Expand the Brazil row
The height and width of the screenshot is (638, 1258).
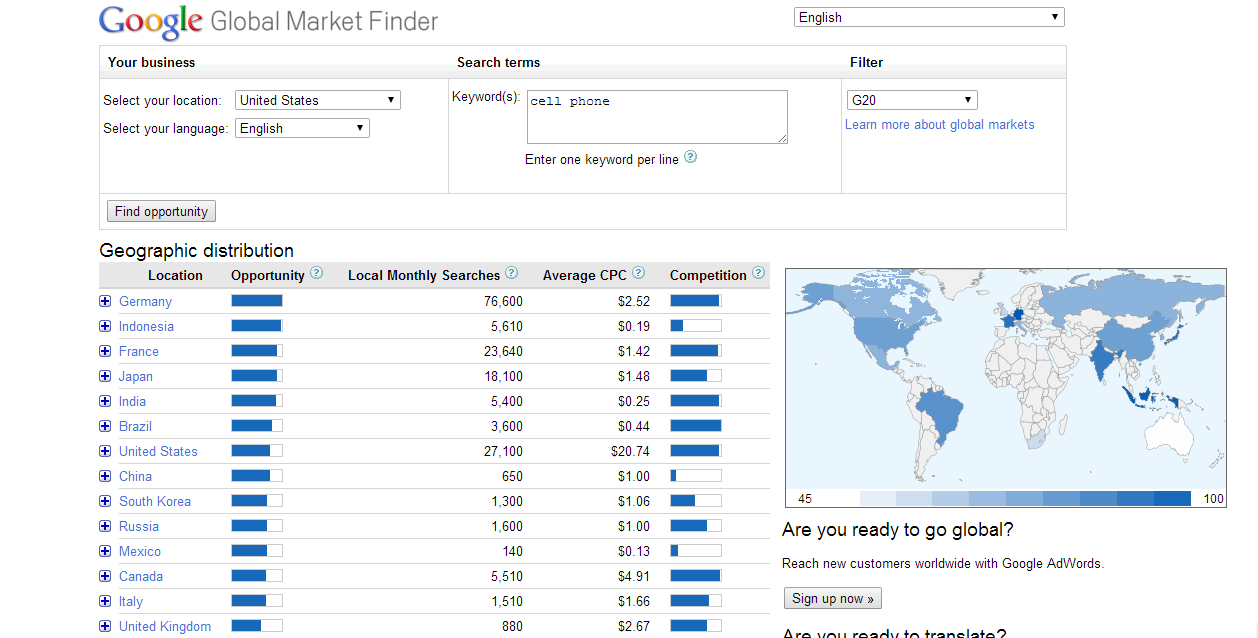(x=105, y=426)
